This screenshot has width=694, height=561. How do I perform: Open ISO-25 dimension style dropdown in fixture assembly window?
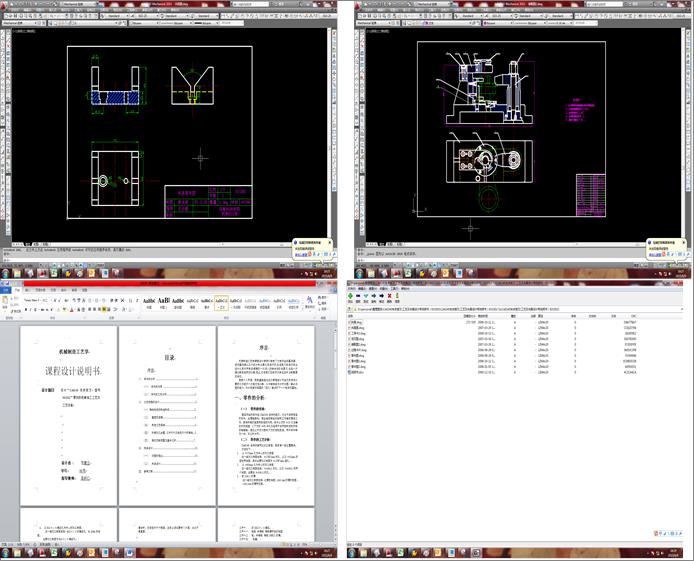pyautogui.click(x=498, y=16)
